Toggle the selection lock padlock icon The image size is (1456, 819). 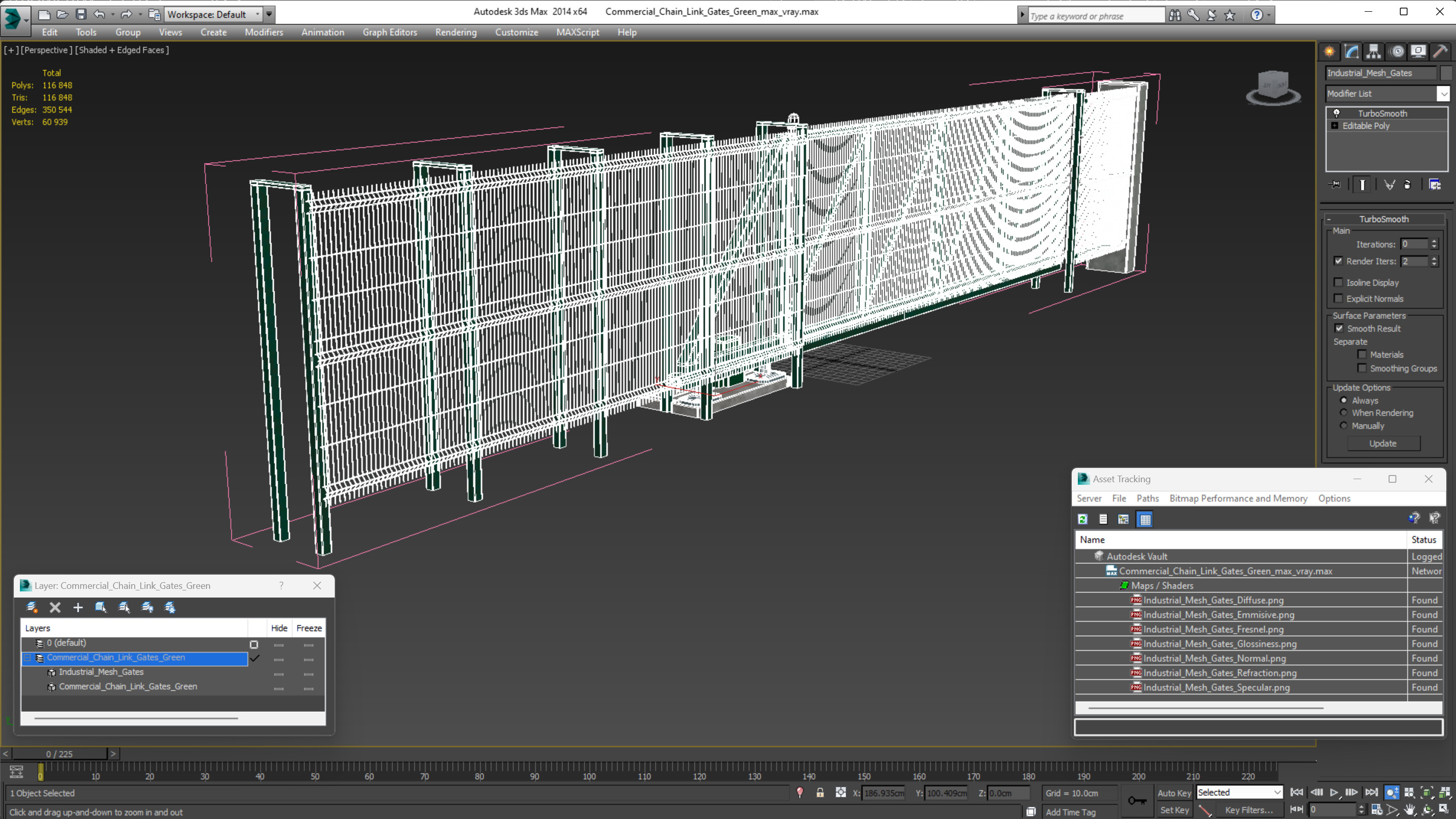[820, 793]
